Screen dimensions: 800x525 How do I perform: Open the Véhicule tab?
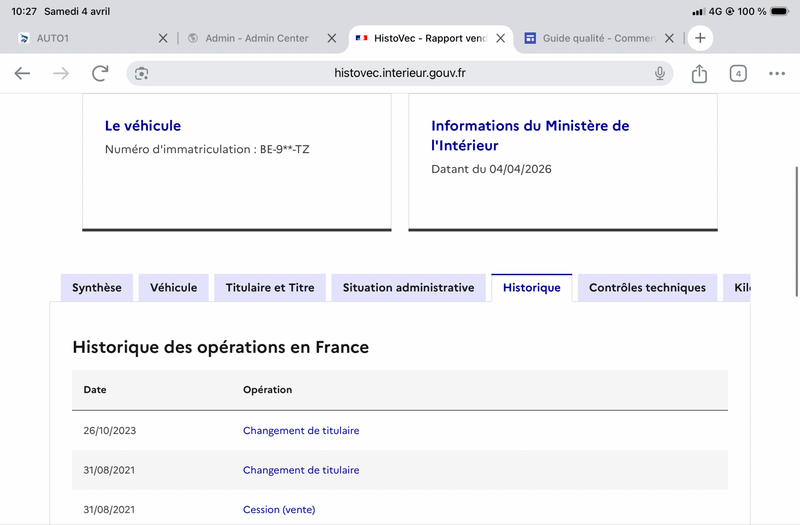[x=174, y=287]
